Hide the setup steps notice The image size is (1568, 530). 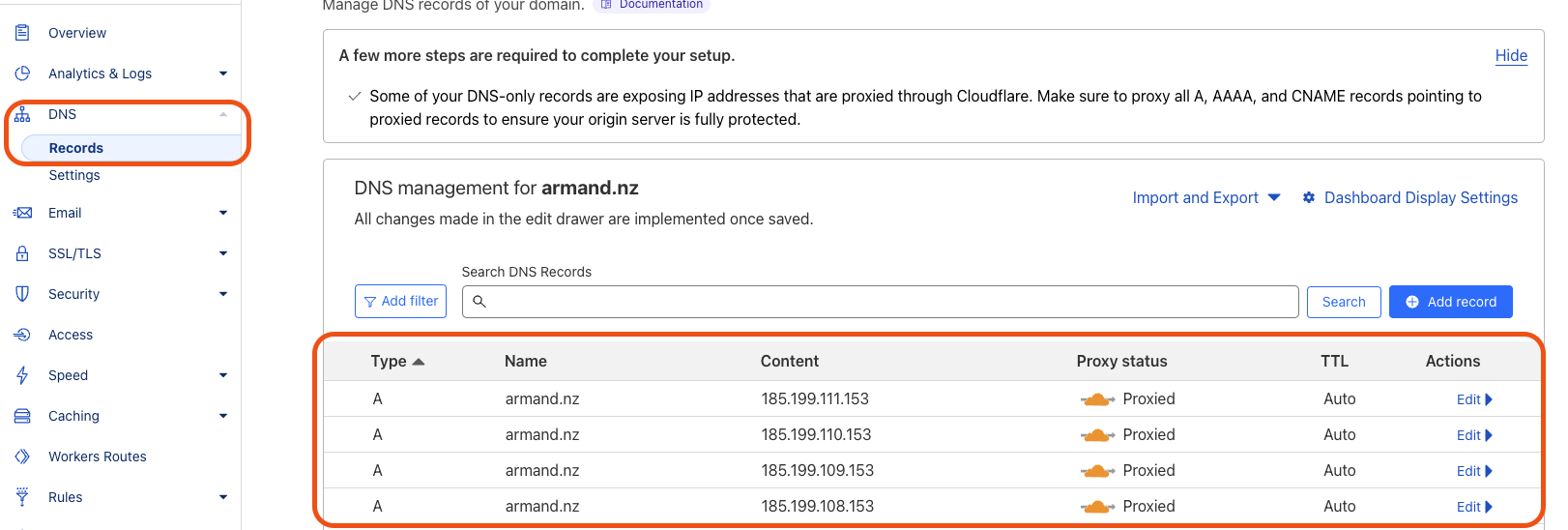tap(1511, 55)
